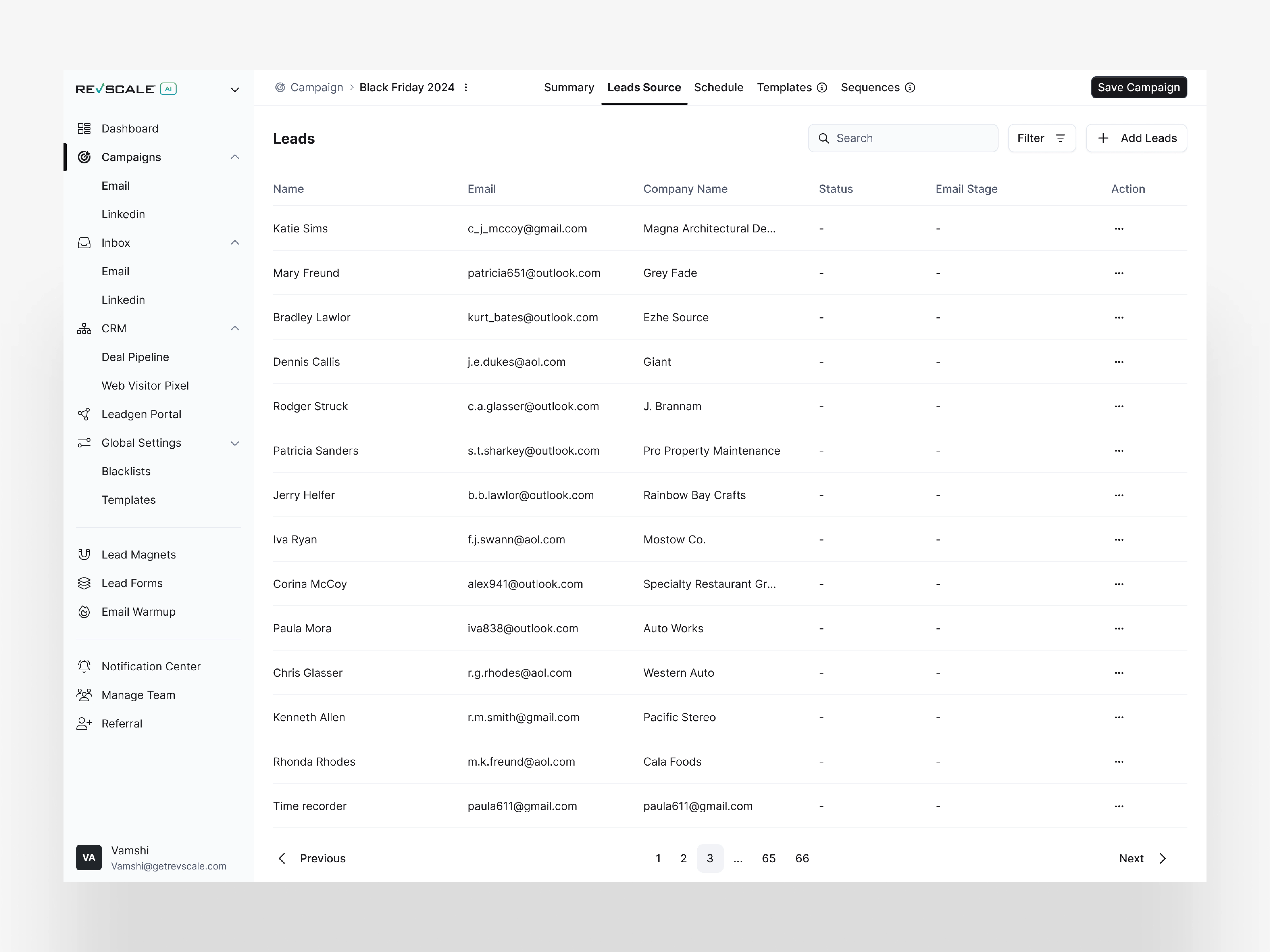1270x952 pixels.
Task: Click the Sequences tab info icon
Action: click(910, 88)
